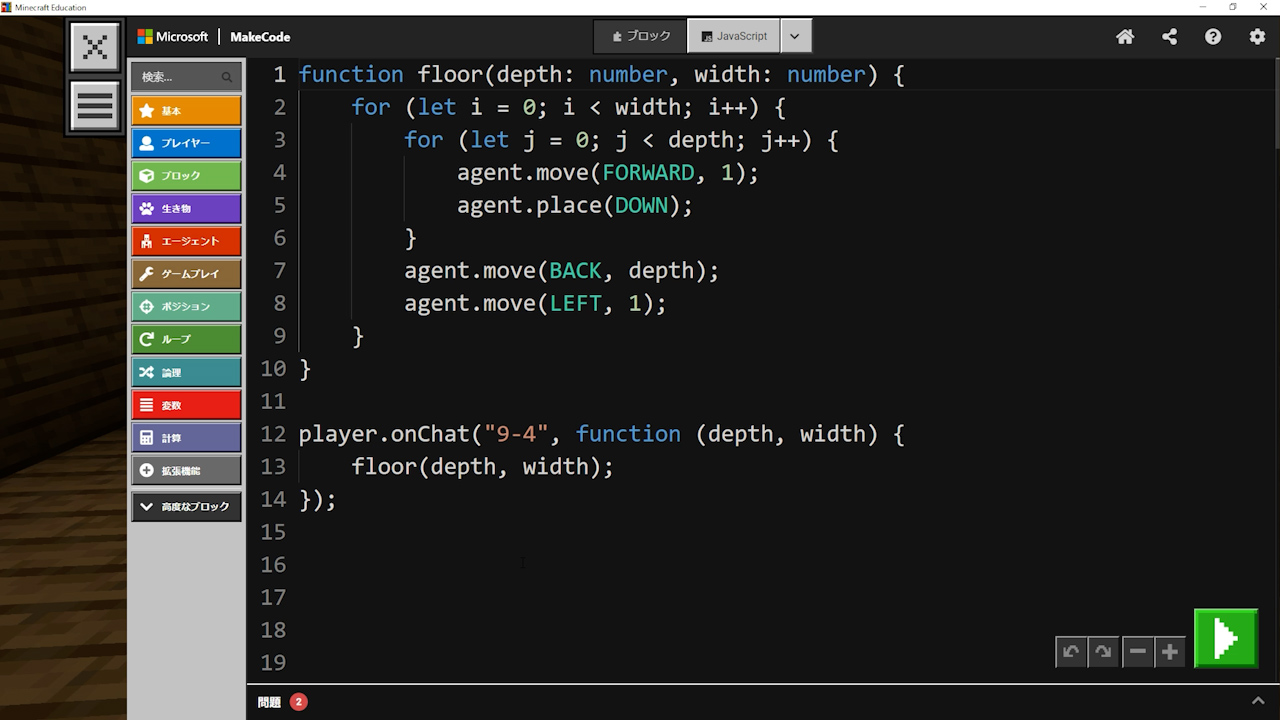Open the エージェント toolbox category

186,241
